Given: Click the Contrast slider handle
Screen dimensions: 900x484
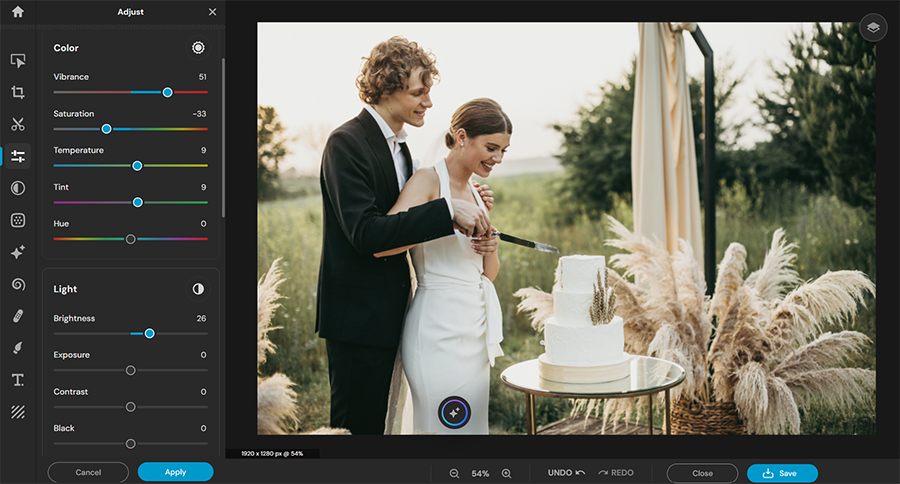Looking at the screenshot, I should click(x=130, y=407).
